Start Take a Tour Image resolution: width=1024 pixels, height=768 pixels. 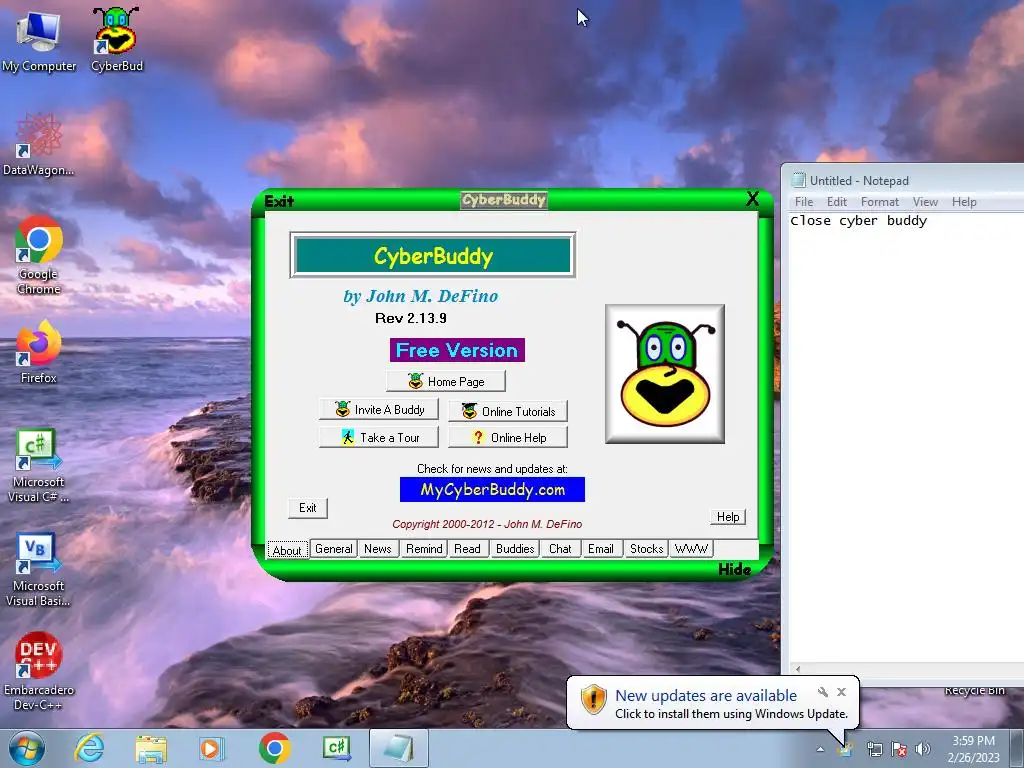tap(379, 438)
